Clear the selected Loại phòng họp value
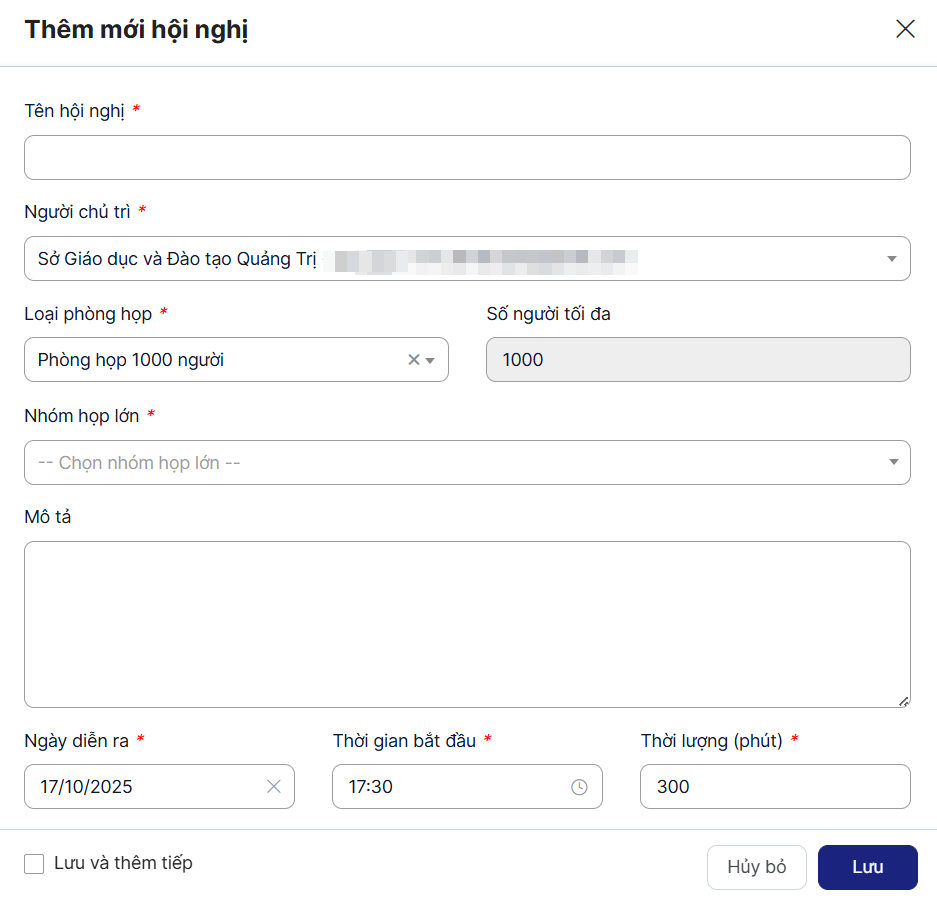 [x=413, y=360]
